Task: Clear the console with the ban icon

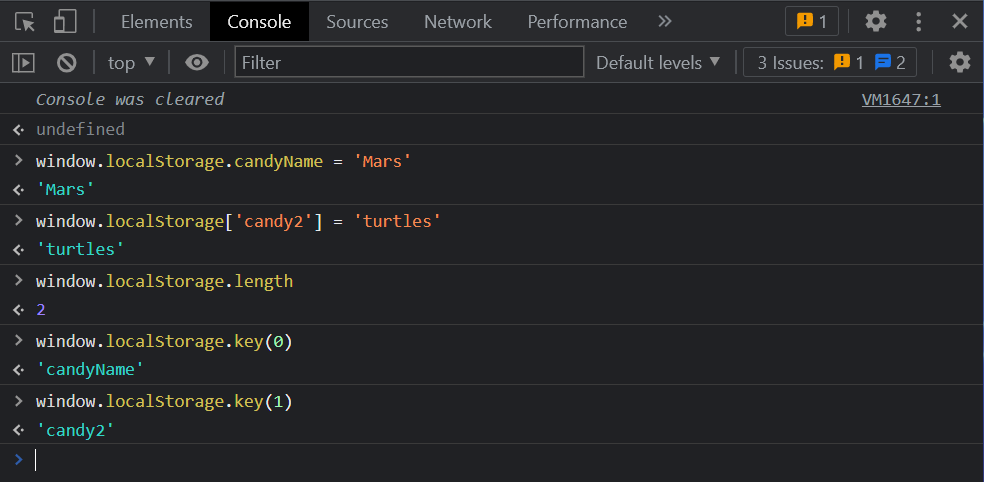Action: click(x=67, y=63)
